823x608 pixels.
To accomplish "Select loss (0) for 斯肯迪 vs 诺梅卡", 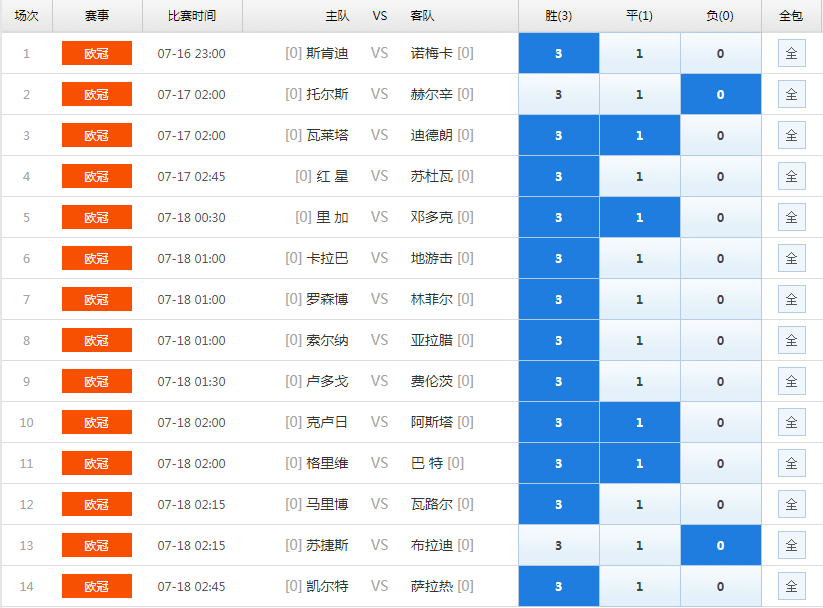I will coord(720,53).
